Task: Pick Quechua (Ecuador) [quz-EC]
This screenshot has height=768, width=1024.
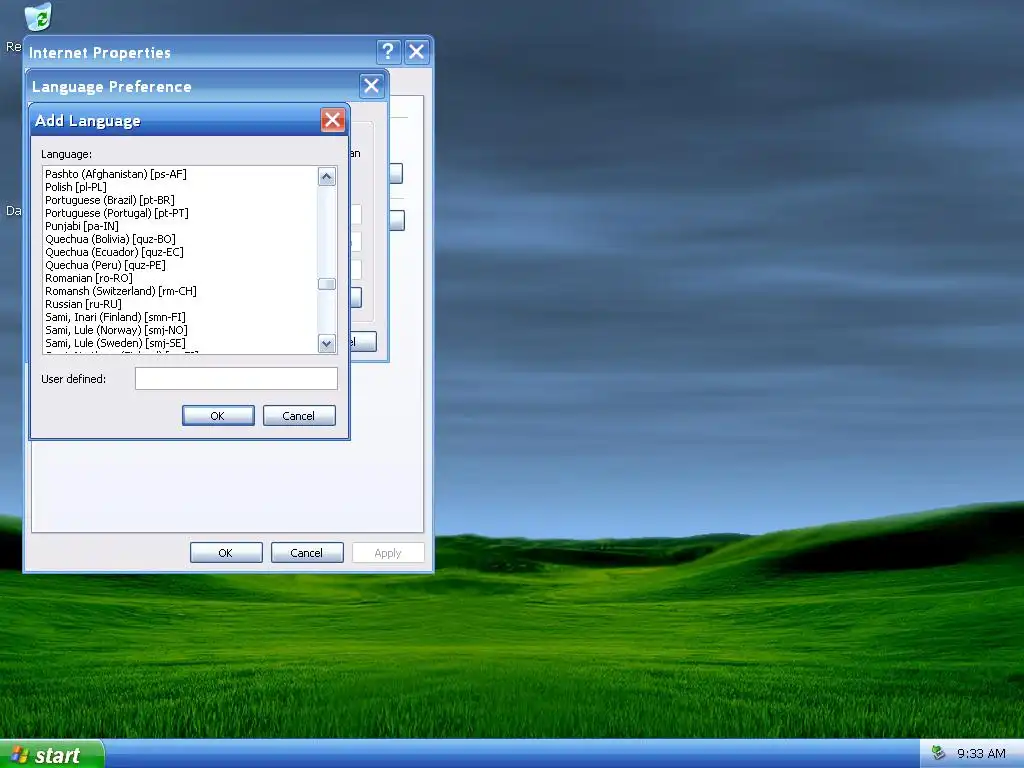Action: pyautogui.click(x=114, y=252)
